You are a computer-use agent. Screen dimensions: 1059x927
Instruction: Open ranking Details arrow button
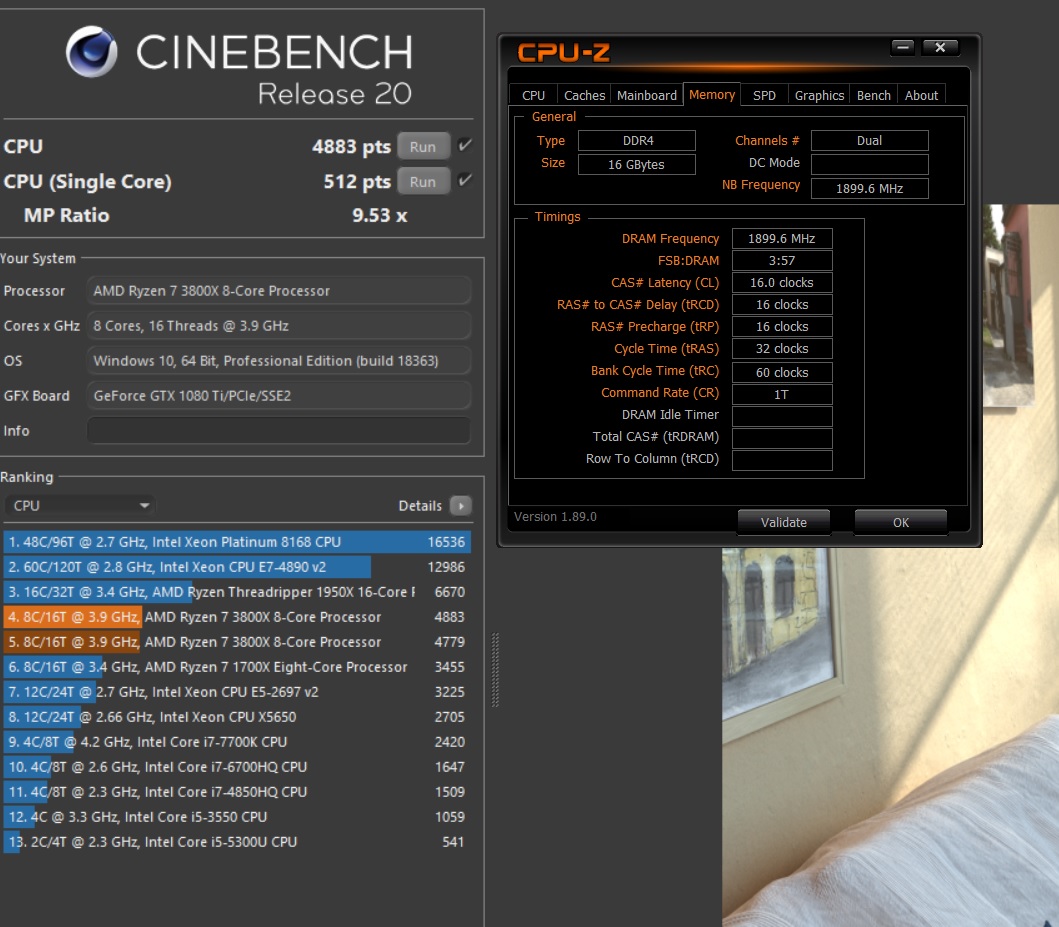tap(461, 506)
